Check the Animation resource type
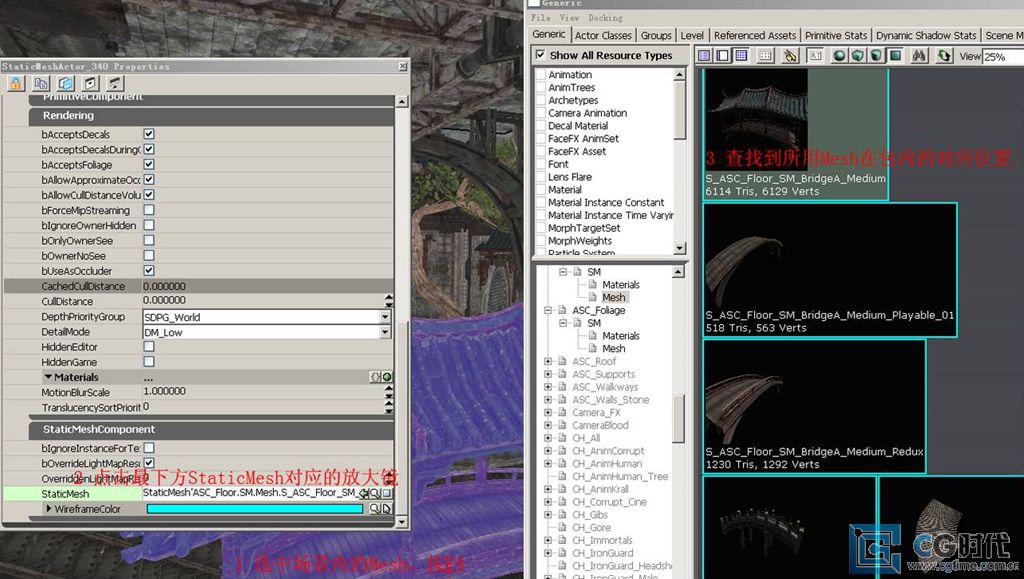1024x579 pixels. [x=541, y=74]
